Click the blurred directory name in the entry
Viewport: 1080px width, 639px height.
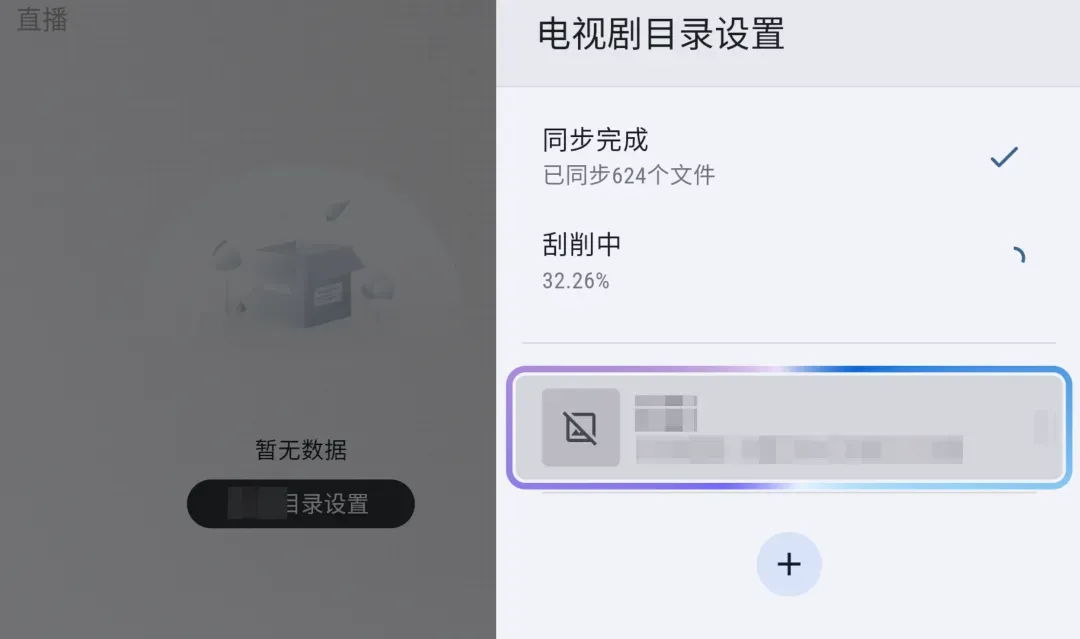[x=665, y=413]
